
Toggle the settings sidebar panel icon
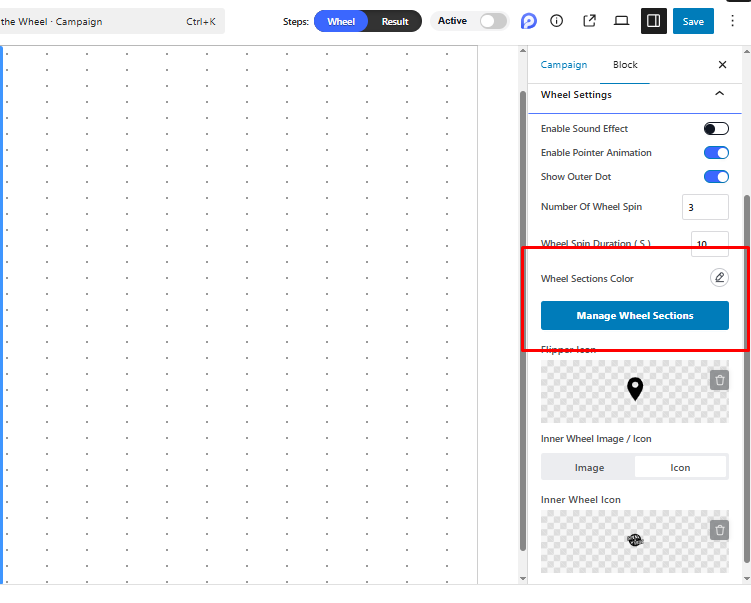(x=654, y=21)
